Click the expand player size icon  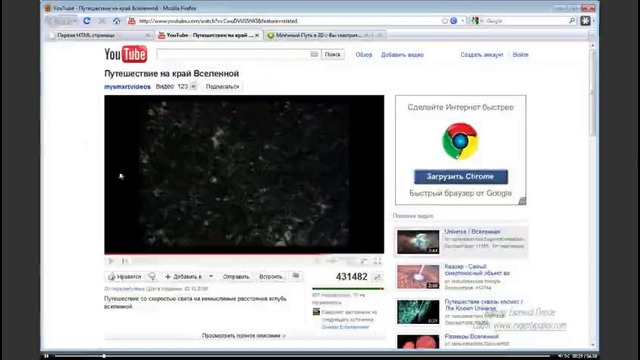pos(364,261)
